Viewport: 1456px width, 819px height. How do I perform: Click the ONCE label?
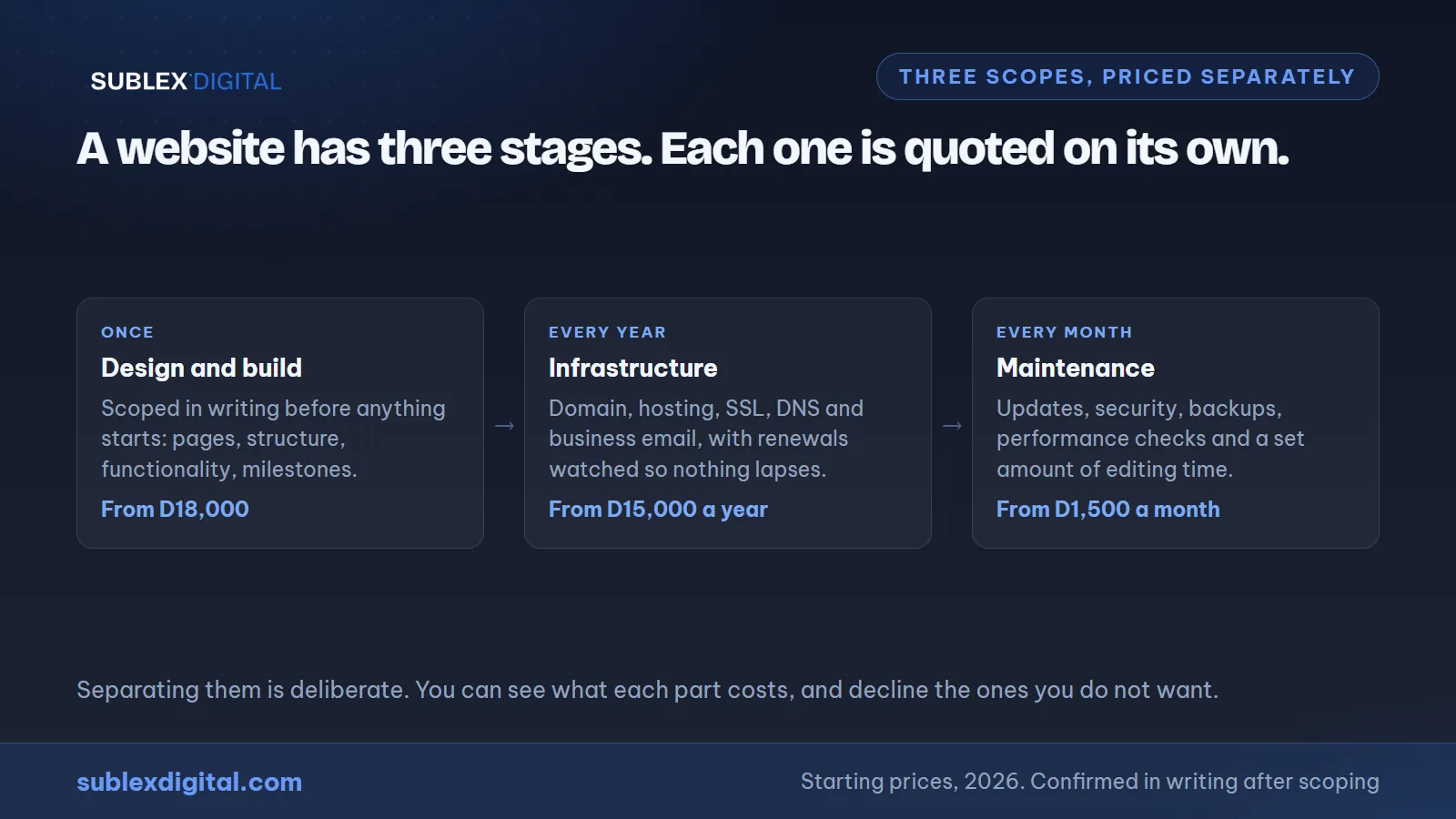tap(127, 332)
